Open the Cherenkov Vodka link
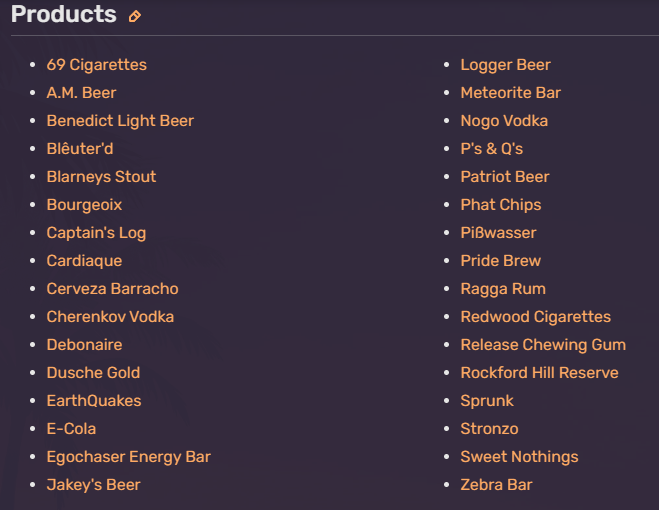 click(110, 317)
